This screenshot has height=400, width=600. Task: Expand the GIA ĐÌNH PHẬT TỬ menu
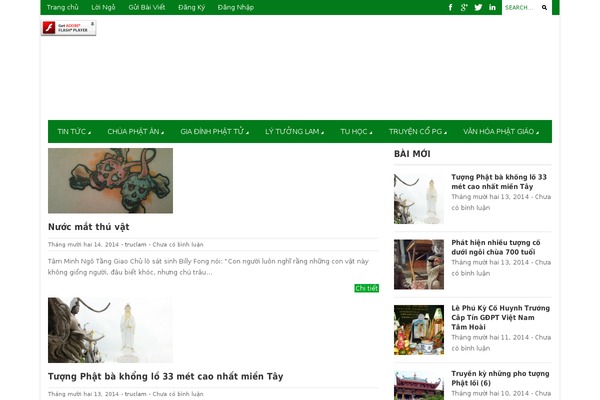point(214,131)
